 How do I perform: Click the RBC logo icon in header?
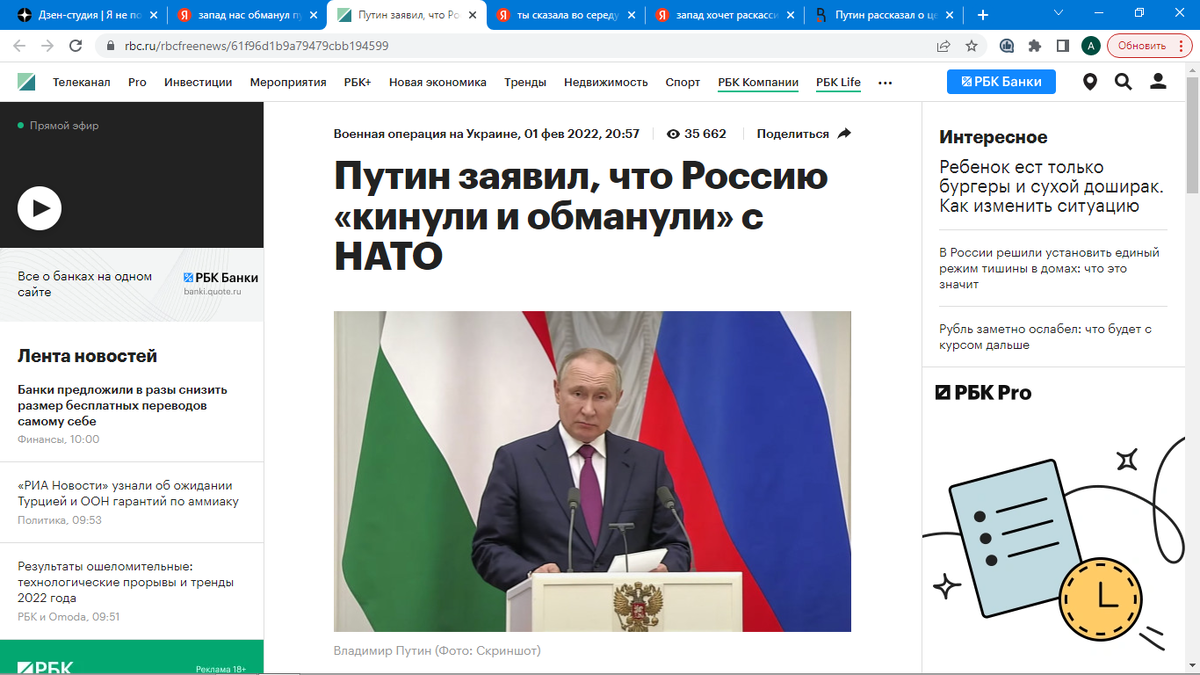[x=26, y=82]
